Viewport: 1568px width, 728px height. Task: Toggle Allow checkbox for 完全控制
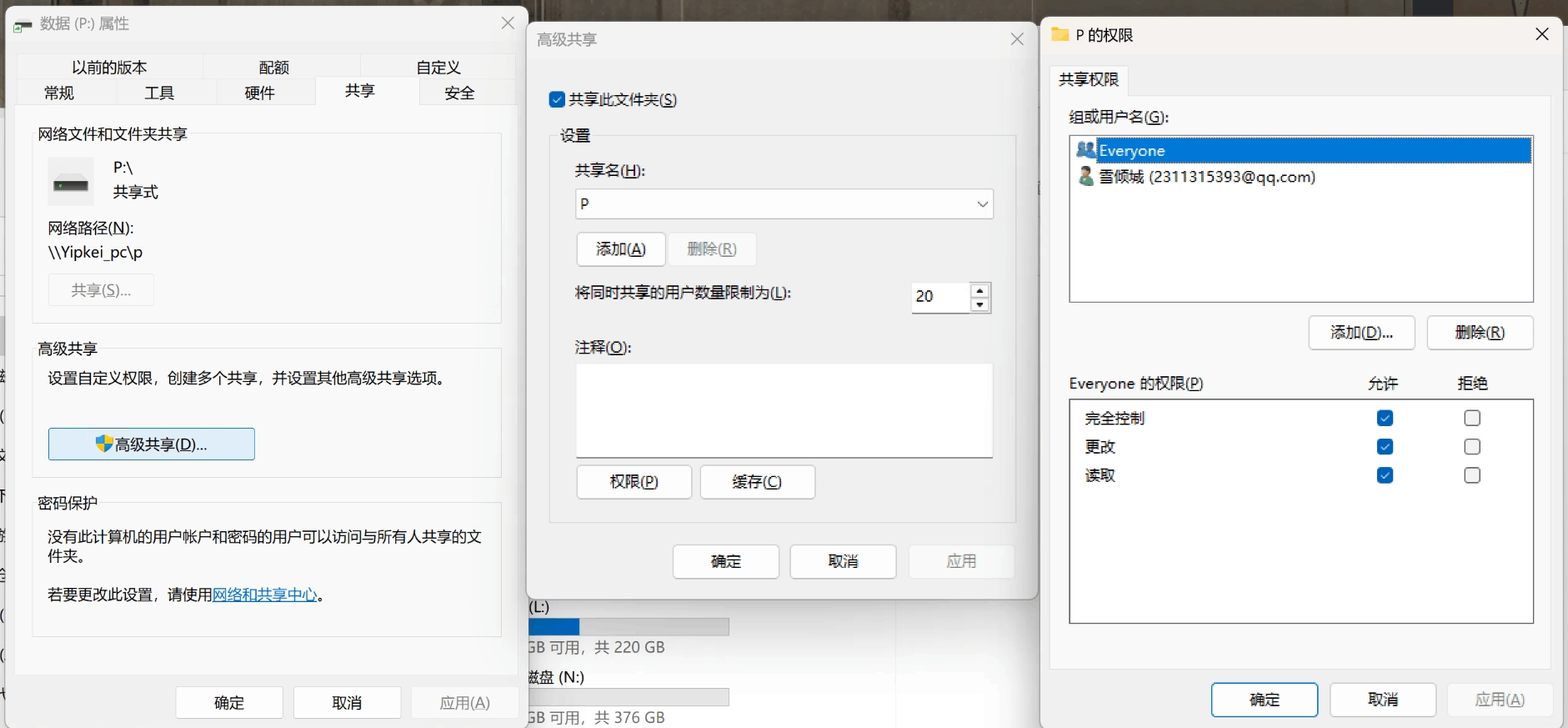tap(1385, 418)
